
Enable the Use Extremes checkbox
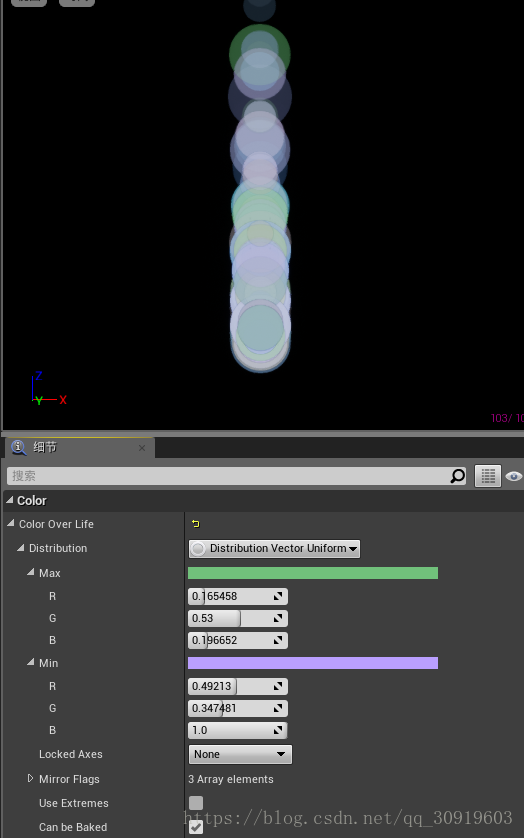pos(196,803)
